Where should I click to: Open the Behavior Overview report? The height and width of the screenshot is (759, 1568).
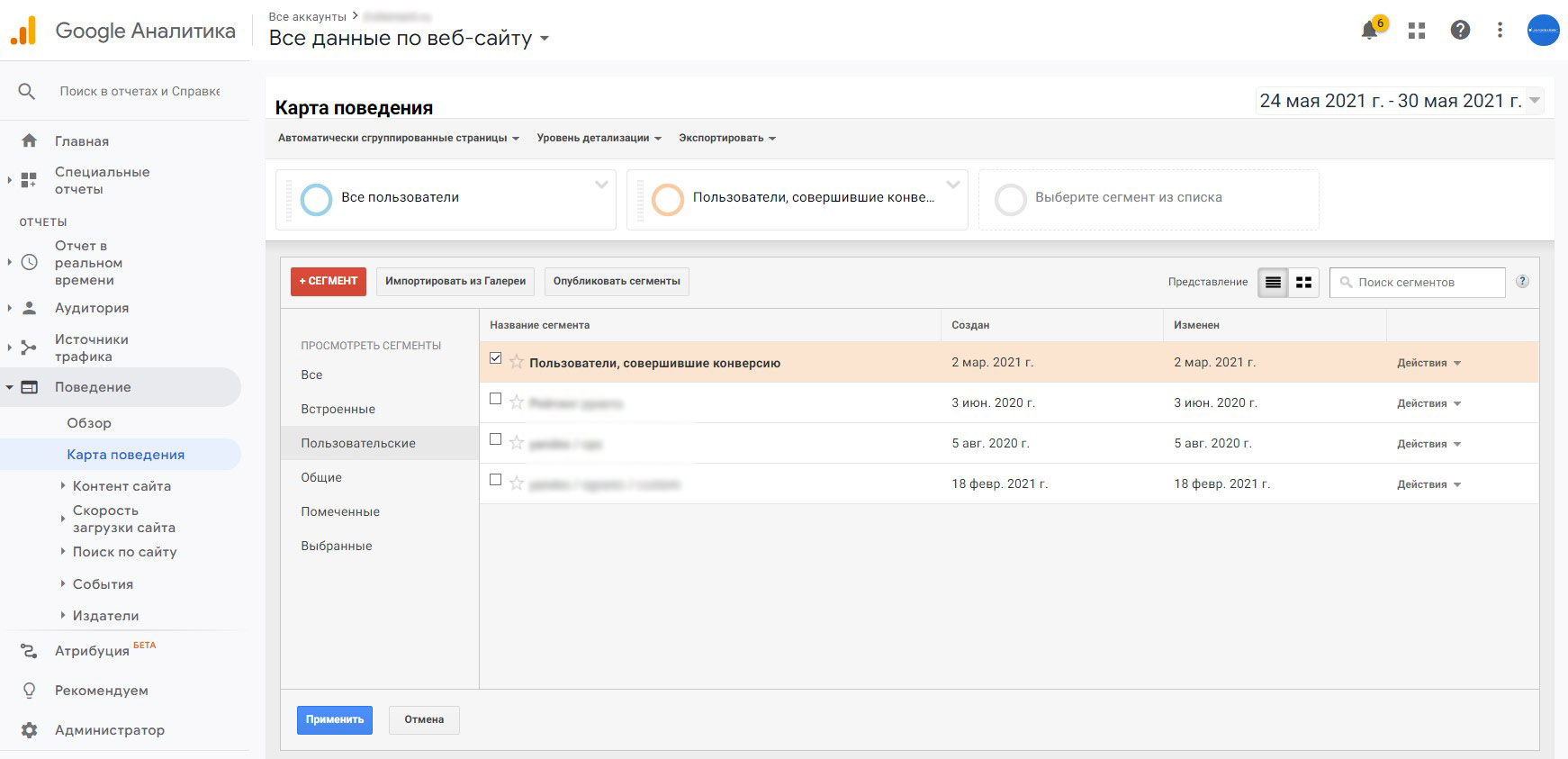pyautogui.click(x=89, y=423)
